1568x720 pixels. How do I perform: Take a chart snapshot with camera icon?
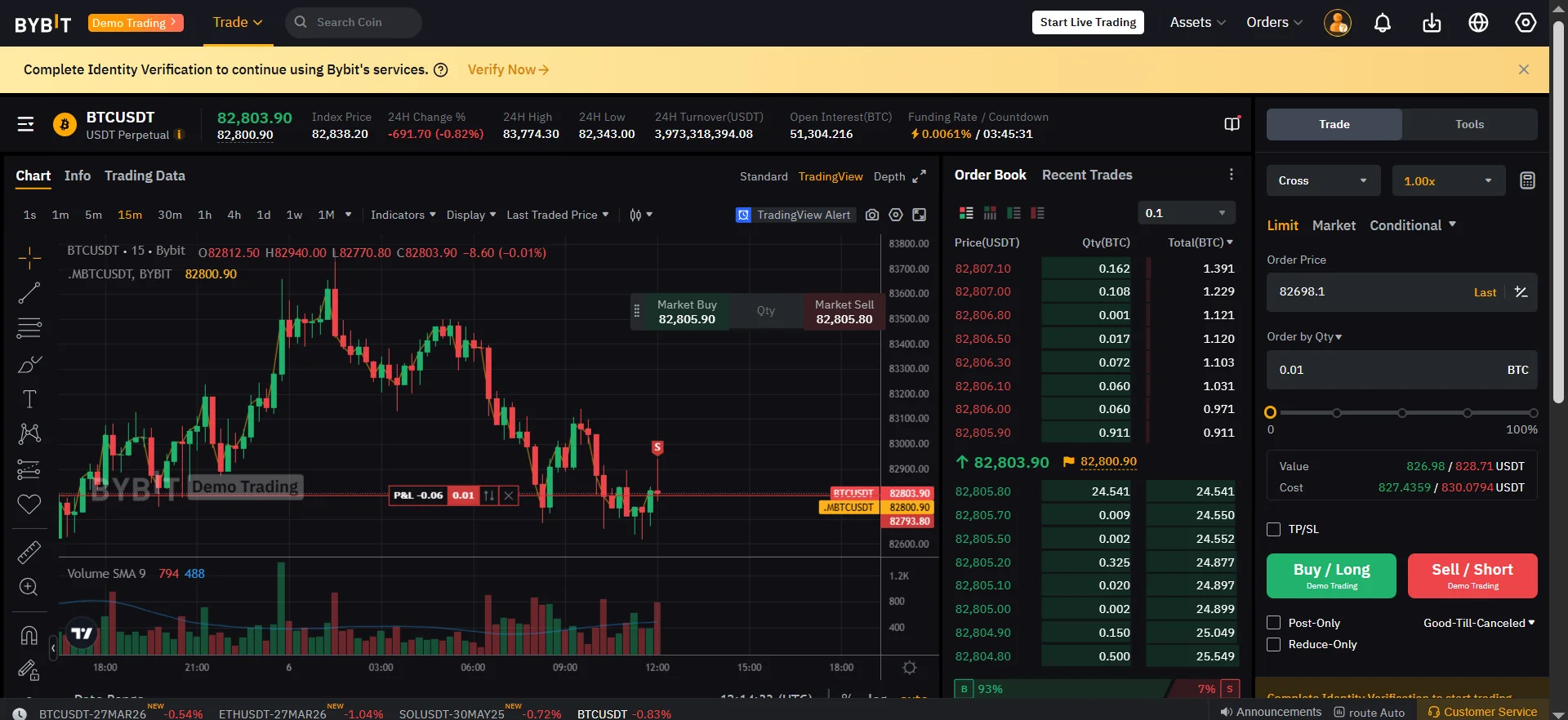click(872, 215)
